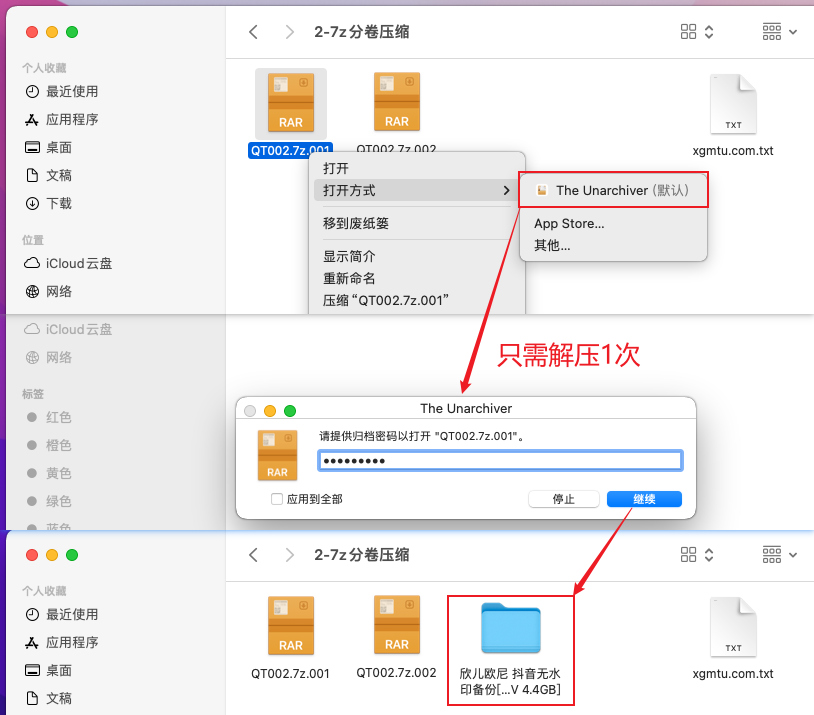Enable the 应用到全部 checkbox
The width and height of the screenshot is (814, 715).
coord(277,500)
